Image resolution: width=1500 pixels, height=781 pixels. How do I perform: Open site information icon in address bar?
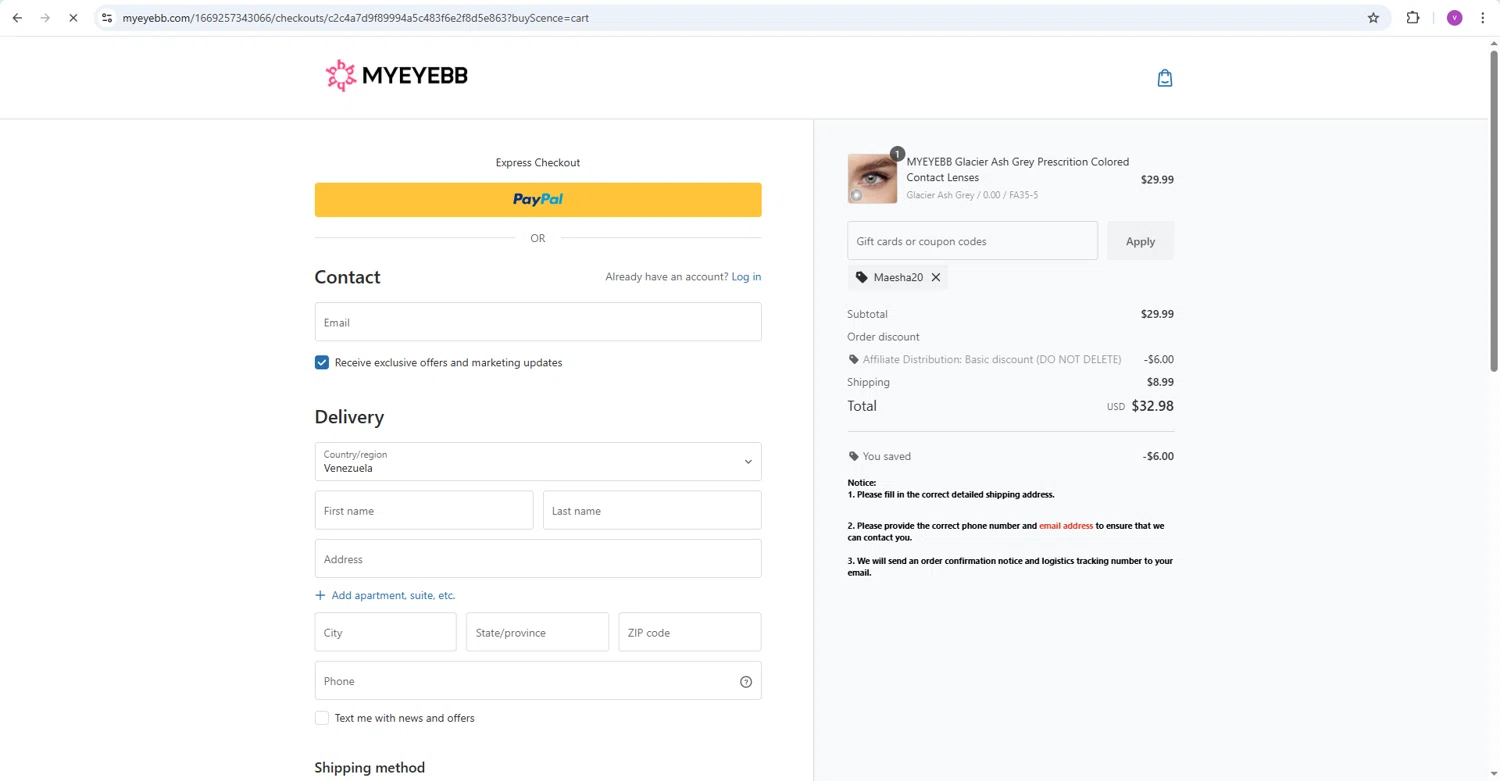pyautogui.click(x=107, y=18)
